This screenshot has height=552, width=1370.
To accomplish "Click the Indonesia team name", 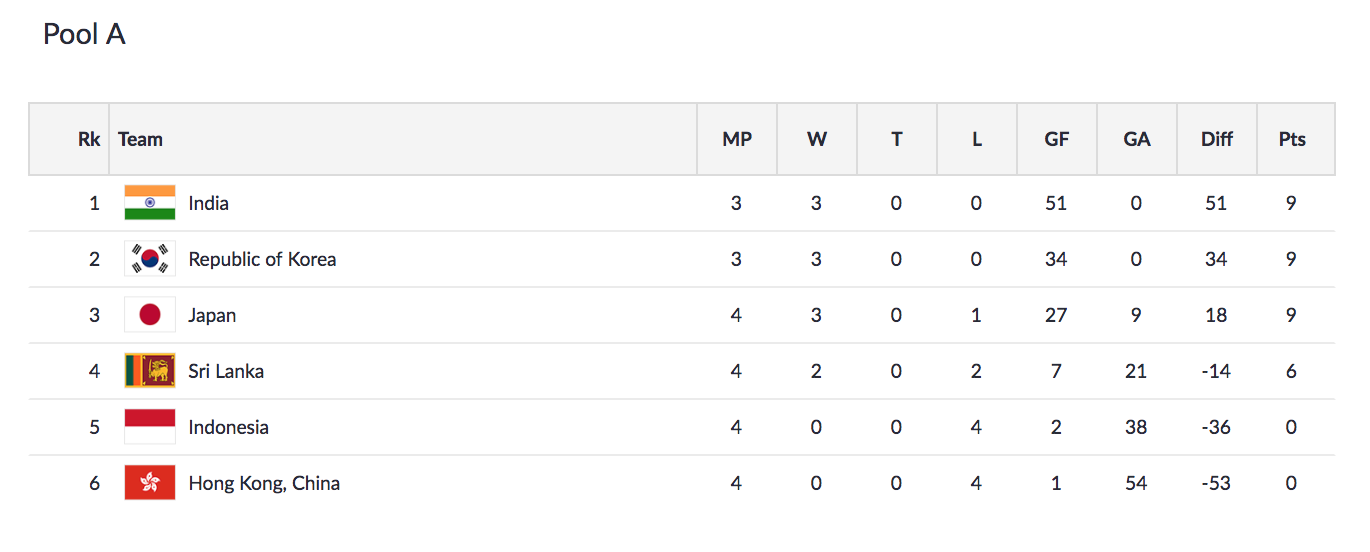I will (x=228, y=427).
